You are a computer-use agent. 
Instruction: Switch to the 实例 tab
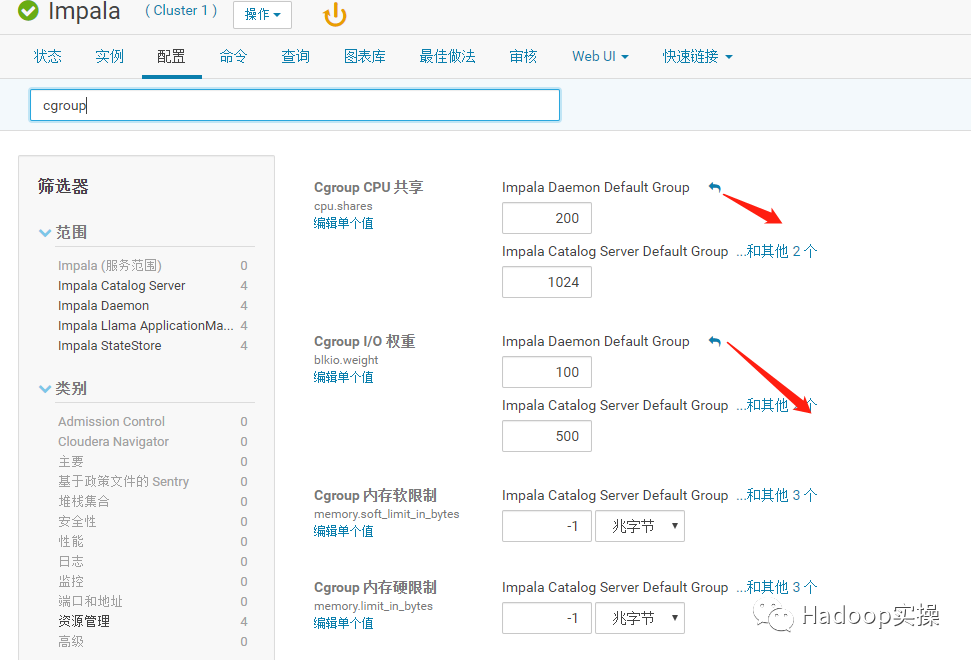[x=110, y=56]
